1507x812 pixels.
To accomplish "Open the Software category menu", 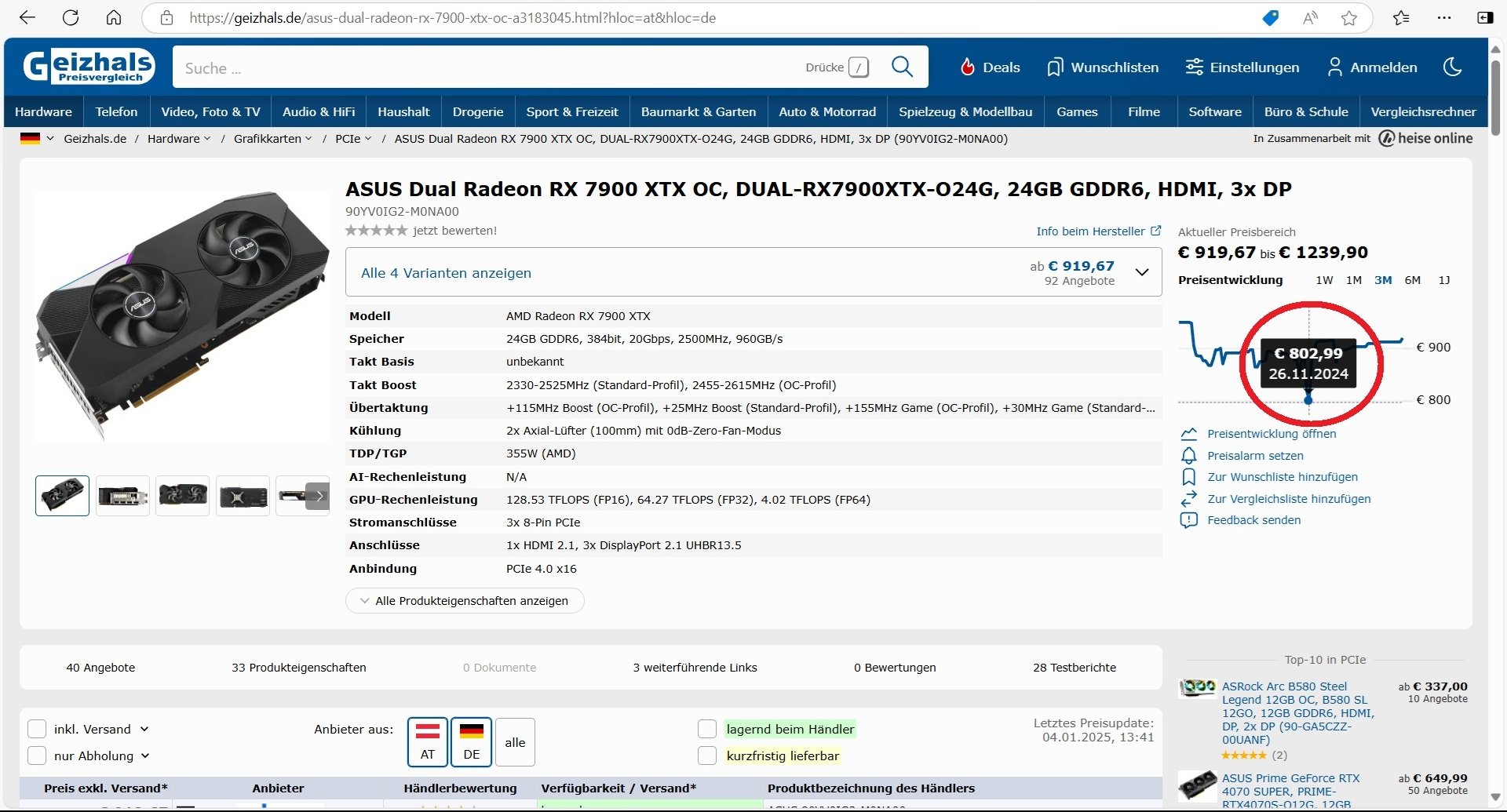I will point(1215,111).
